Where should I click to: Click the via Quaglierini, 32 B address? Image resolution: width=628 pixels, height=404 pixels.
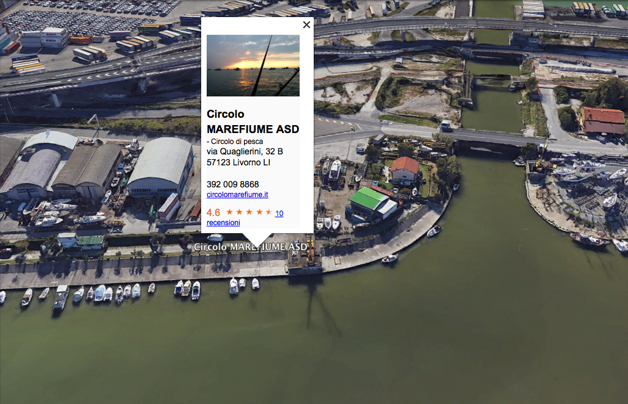[244, 151]
